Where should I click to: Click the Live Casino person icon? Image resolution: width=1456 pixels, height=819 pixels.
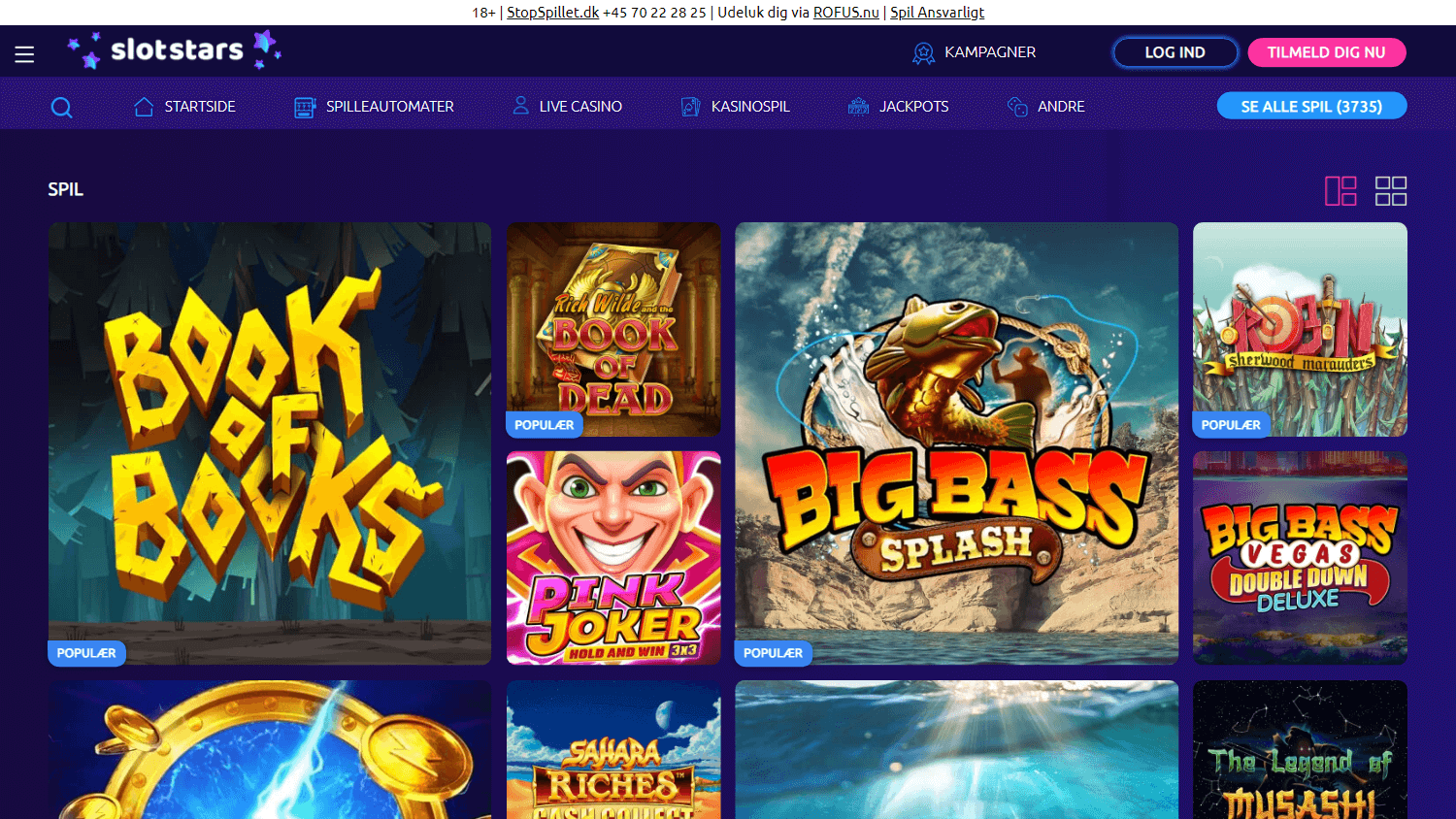tap(521, 106)
